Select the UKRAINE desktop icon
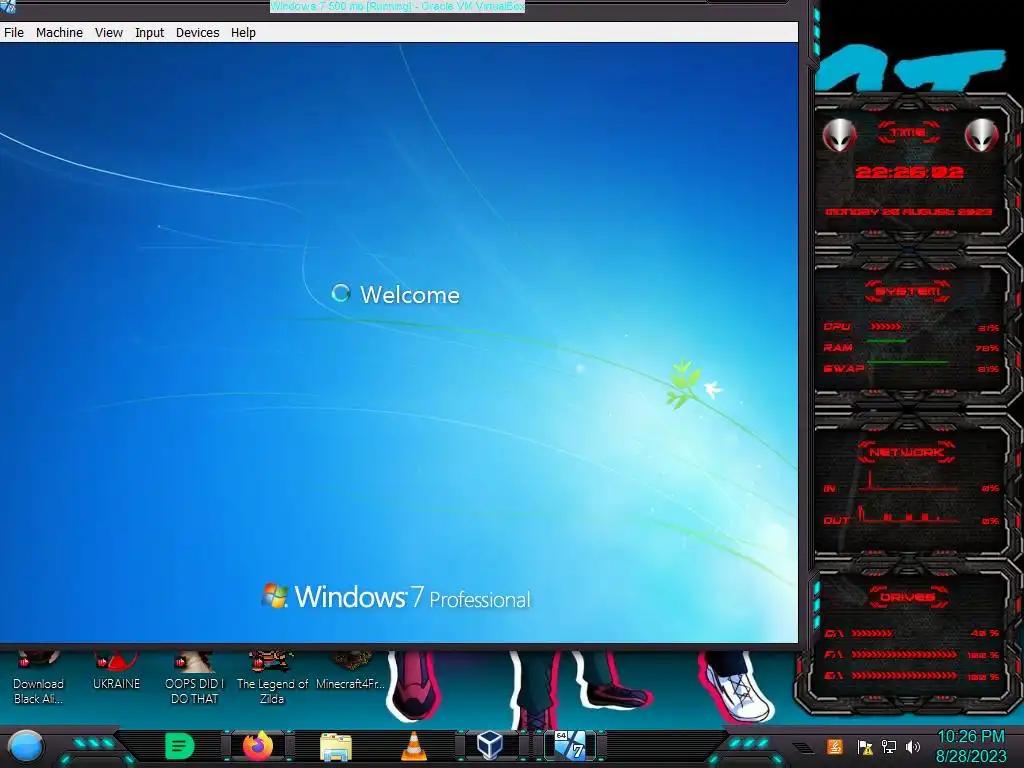Screen dimensions: 1024x768 pyautogui.click(x=116, y=671)
